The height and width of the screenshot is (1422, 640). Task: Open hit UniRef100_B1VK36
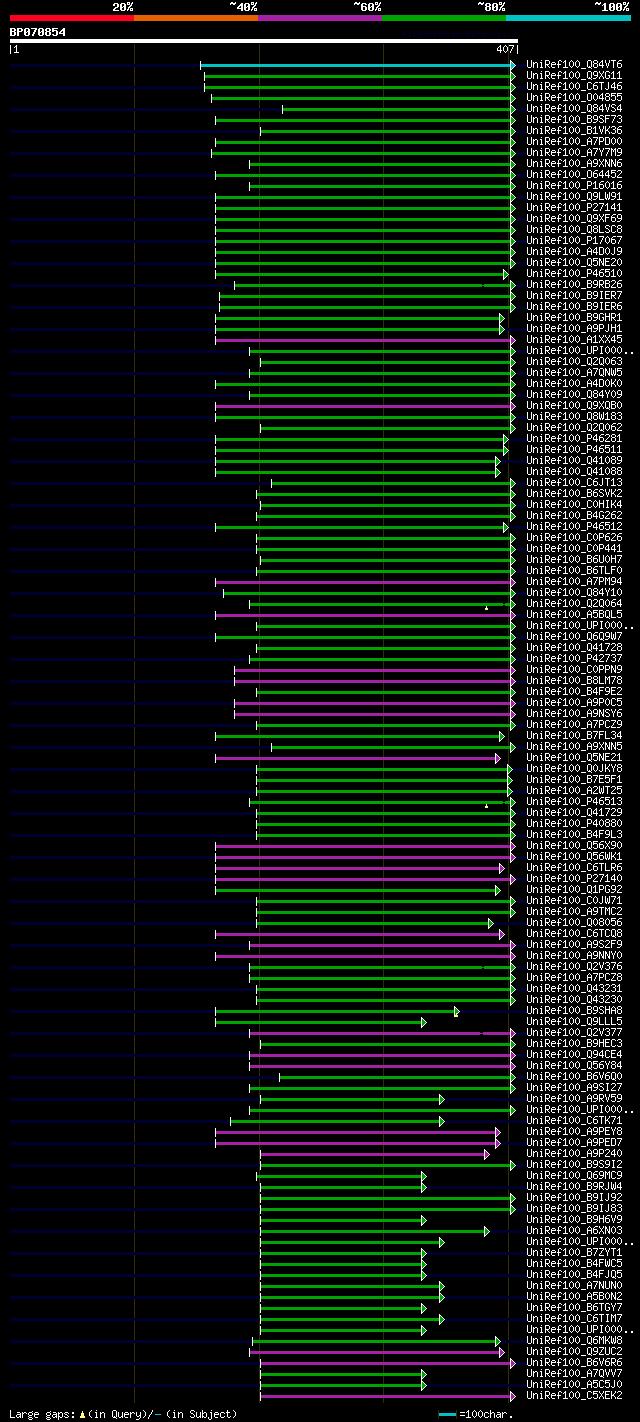click(573, 131)
